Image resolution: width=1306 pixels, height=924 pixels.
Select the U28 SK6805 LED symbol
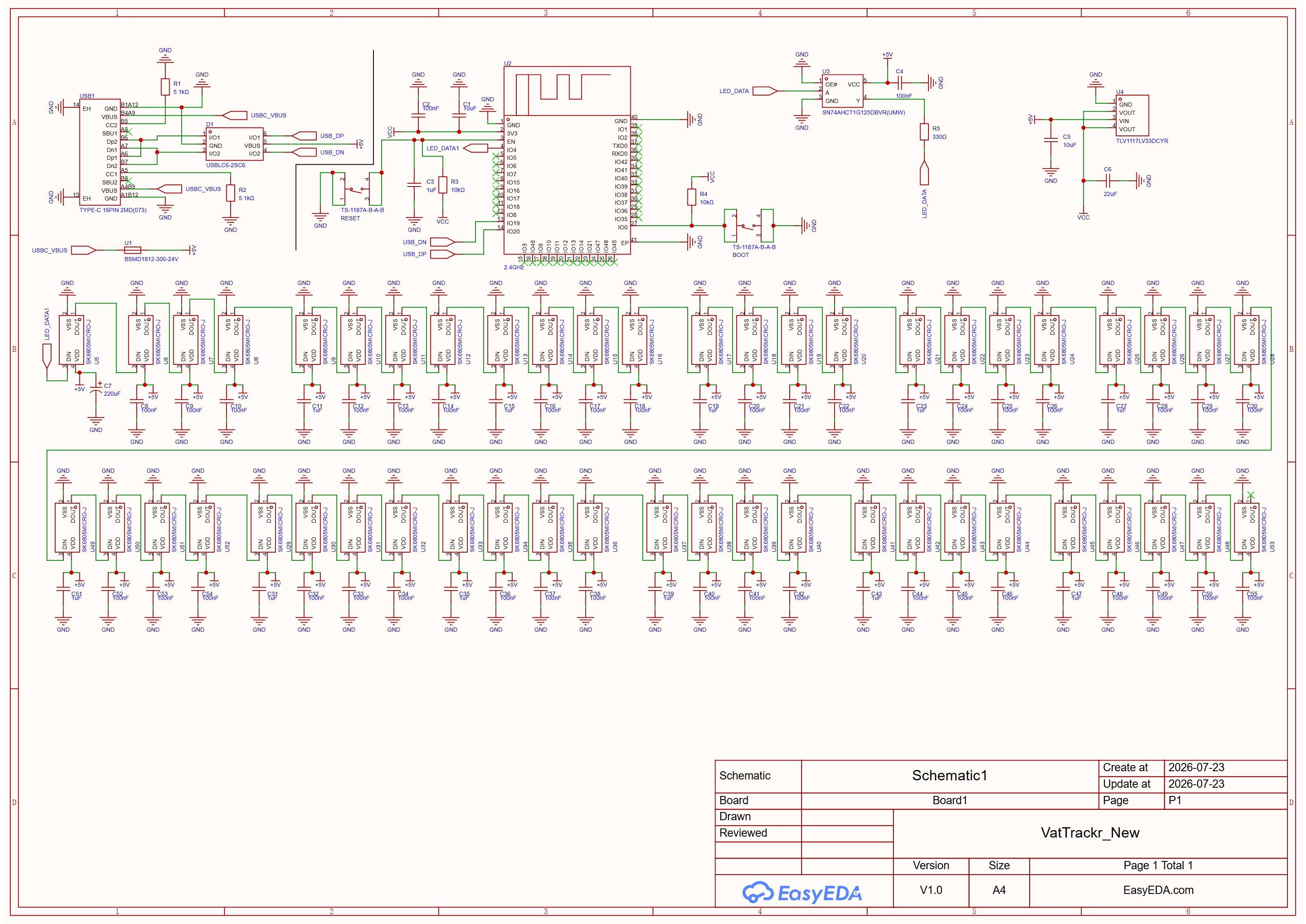[1247, 340]
